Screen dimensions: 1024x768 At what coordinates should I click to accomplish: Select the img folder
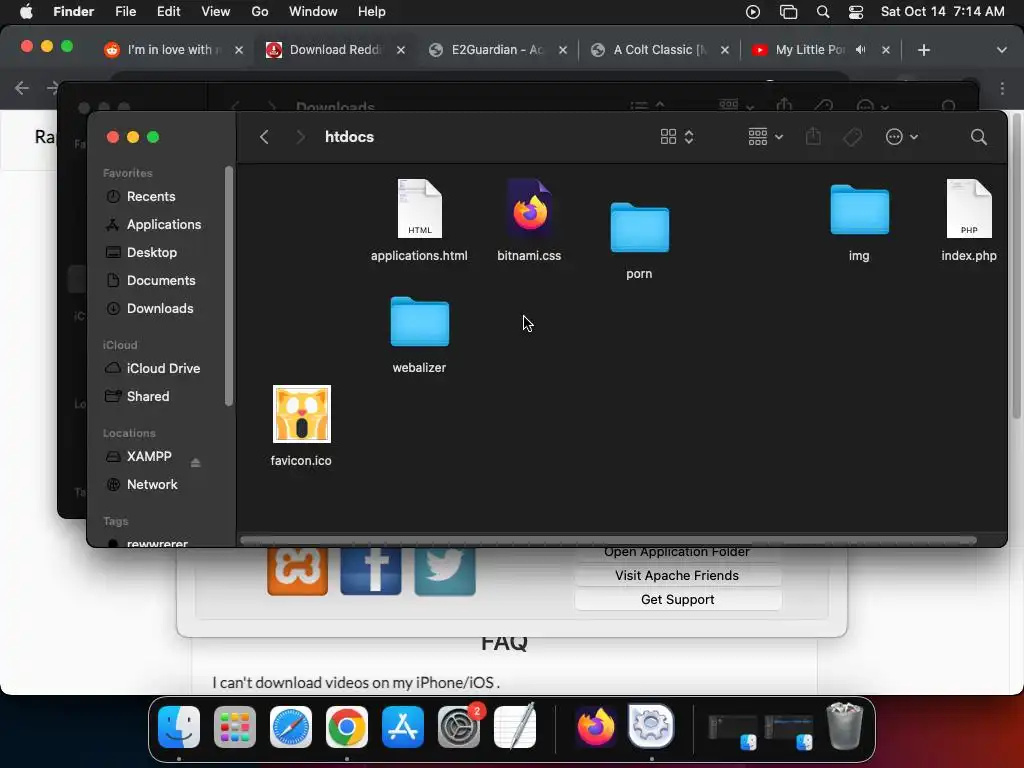coord(859,210)
